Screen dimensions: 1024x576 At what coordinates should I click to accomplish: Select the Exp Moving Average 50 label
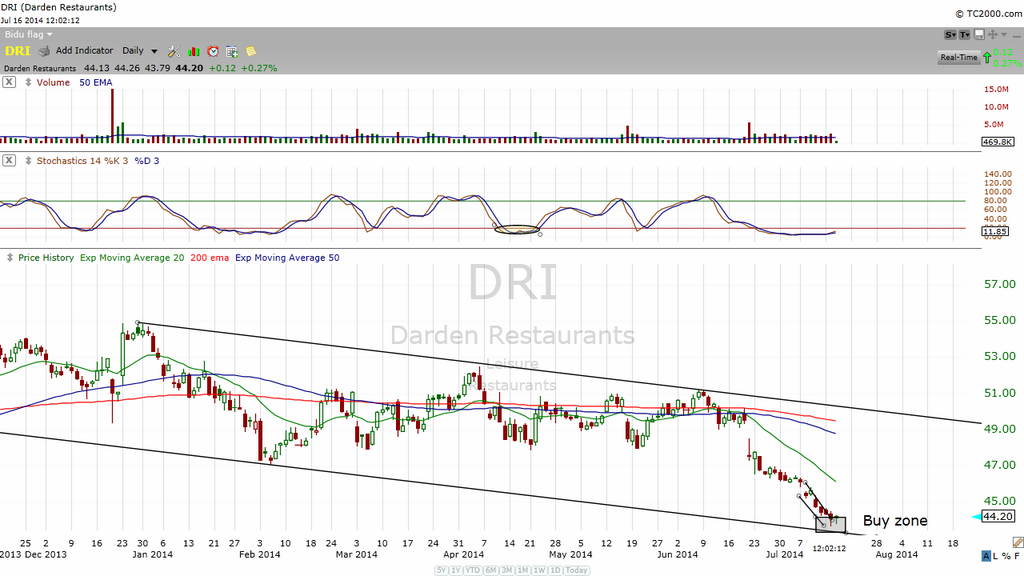coord(287,258)
